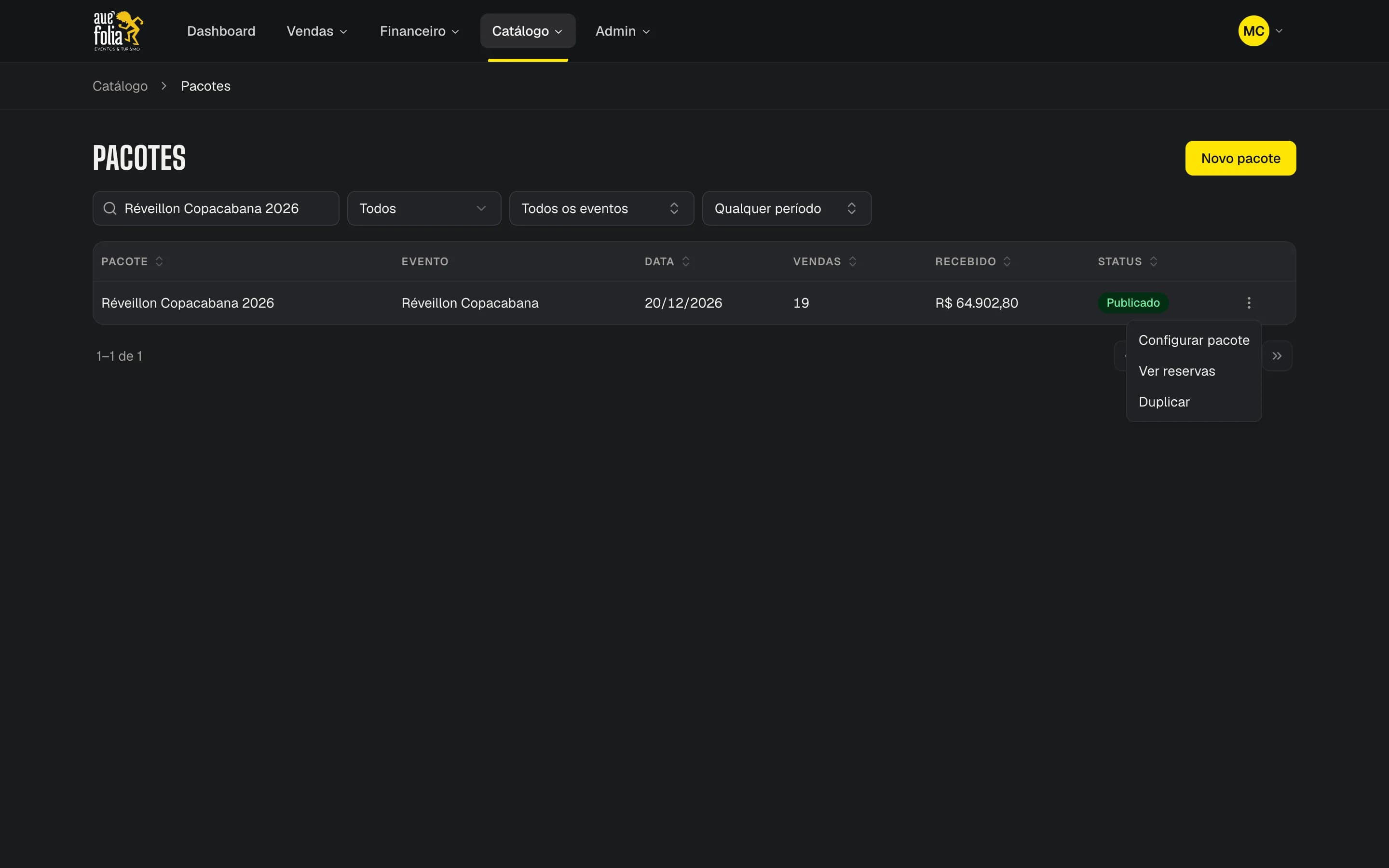Image resolution: width=1389 pixels, height=868 pixels.
Task: Choose Duplicar in the context menu
Action: click(1194, 403)
